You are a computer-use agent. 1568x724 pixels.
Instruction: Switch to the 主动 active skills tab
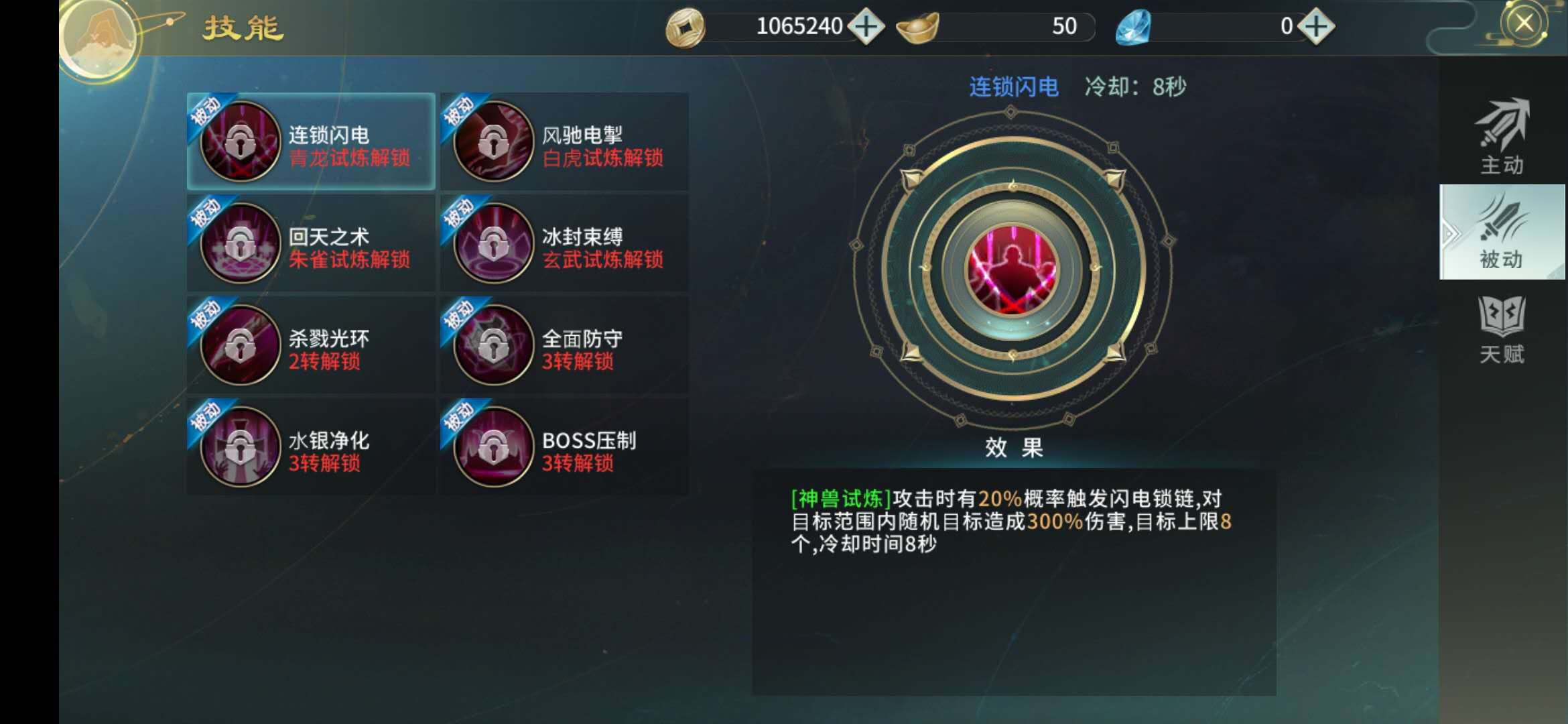(x=1502, y=137)
